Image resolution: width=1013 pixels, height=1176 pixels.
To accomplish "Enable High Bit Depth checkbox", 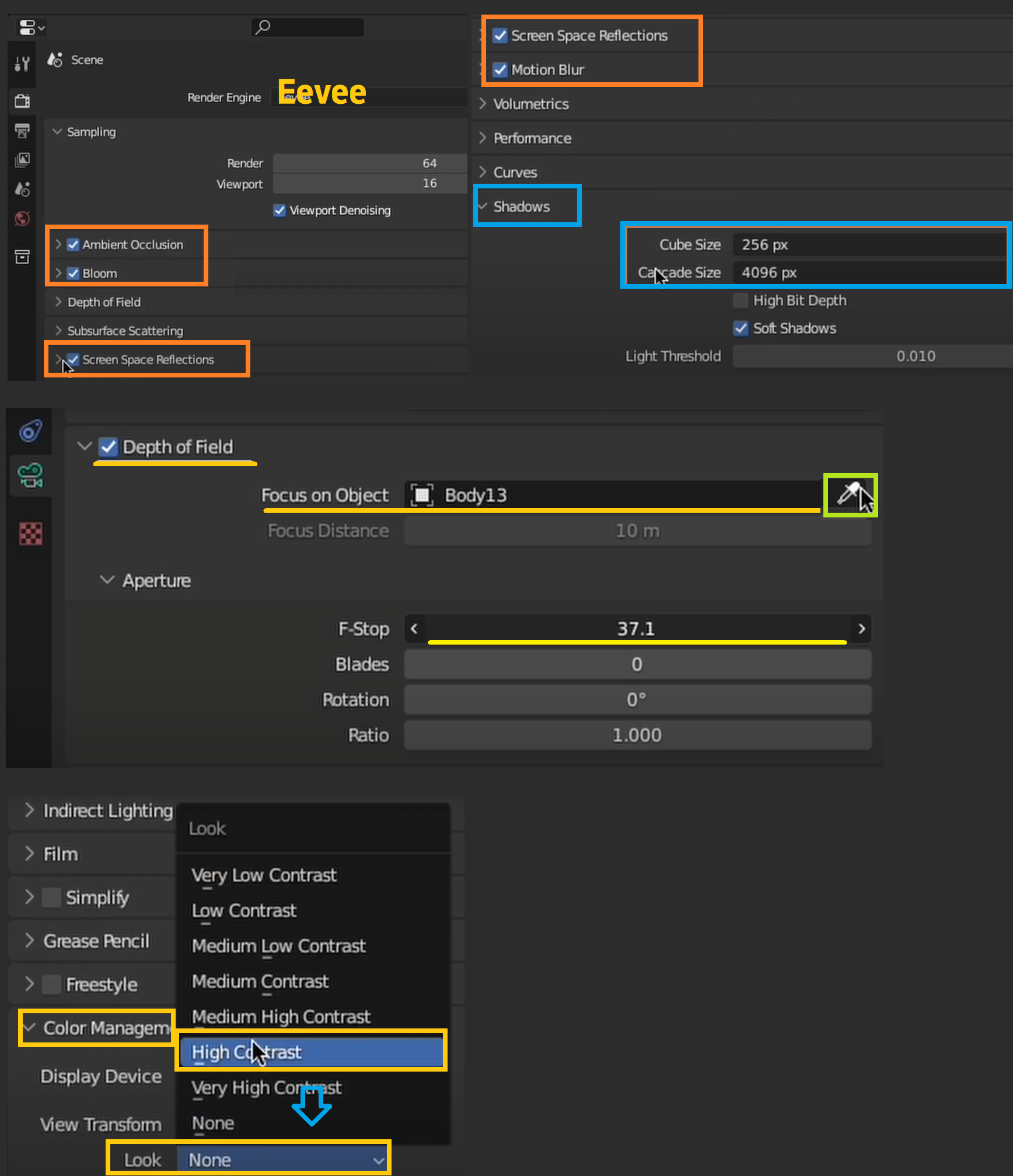I will pos(740,300).
